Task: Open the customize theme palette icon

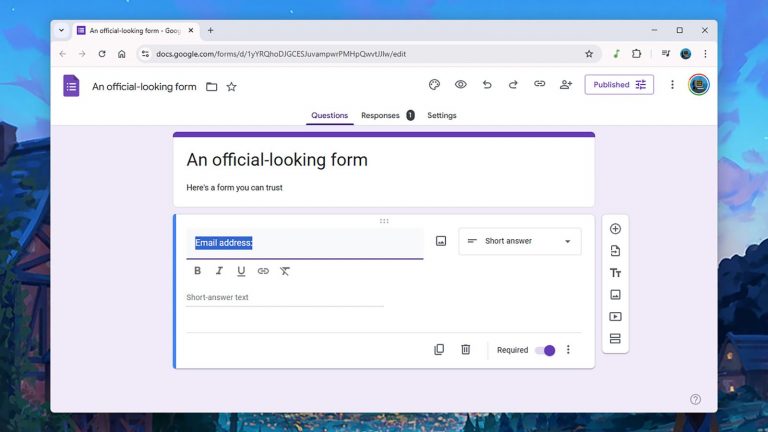Action: pyautogui.click(x=434, y=85)
